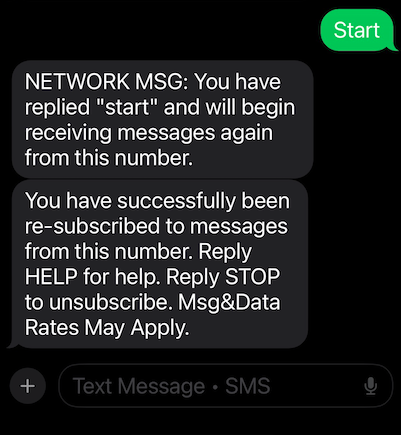Click the word STOP in message
This screenshot has height=435, width=401.
(253, 277)
